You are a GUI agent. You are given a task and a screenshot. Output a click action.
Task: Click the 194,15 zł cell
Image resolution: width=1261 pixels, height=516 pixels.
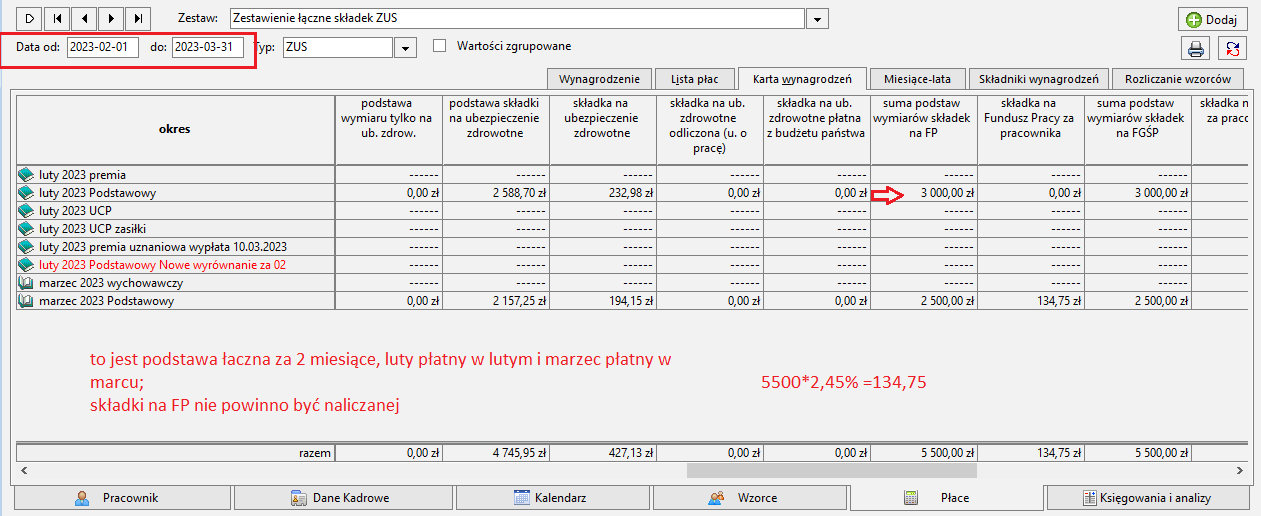[603, 301]
